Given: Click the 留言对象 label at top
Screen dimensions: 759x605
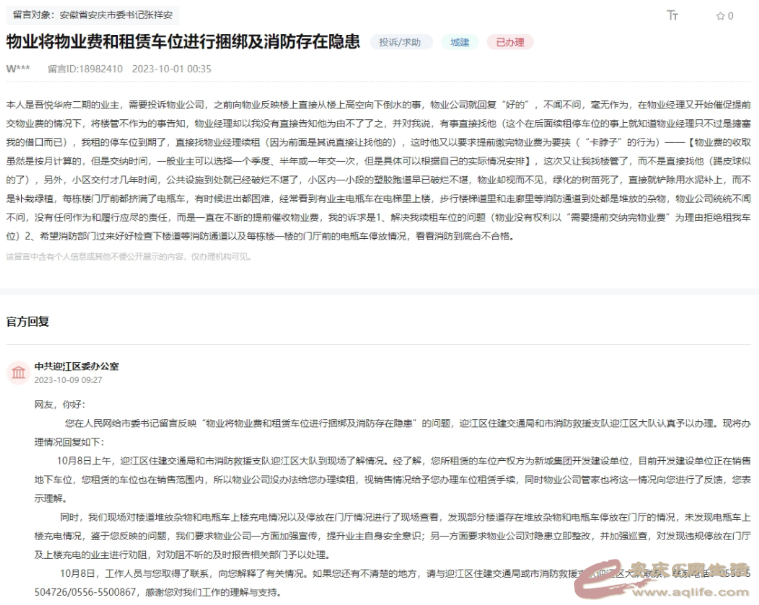Looking at the screenshot, I should click(x=31, y=16).
